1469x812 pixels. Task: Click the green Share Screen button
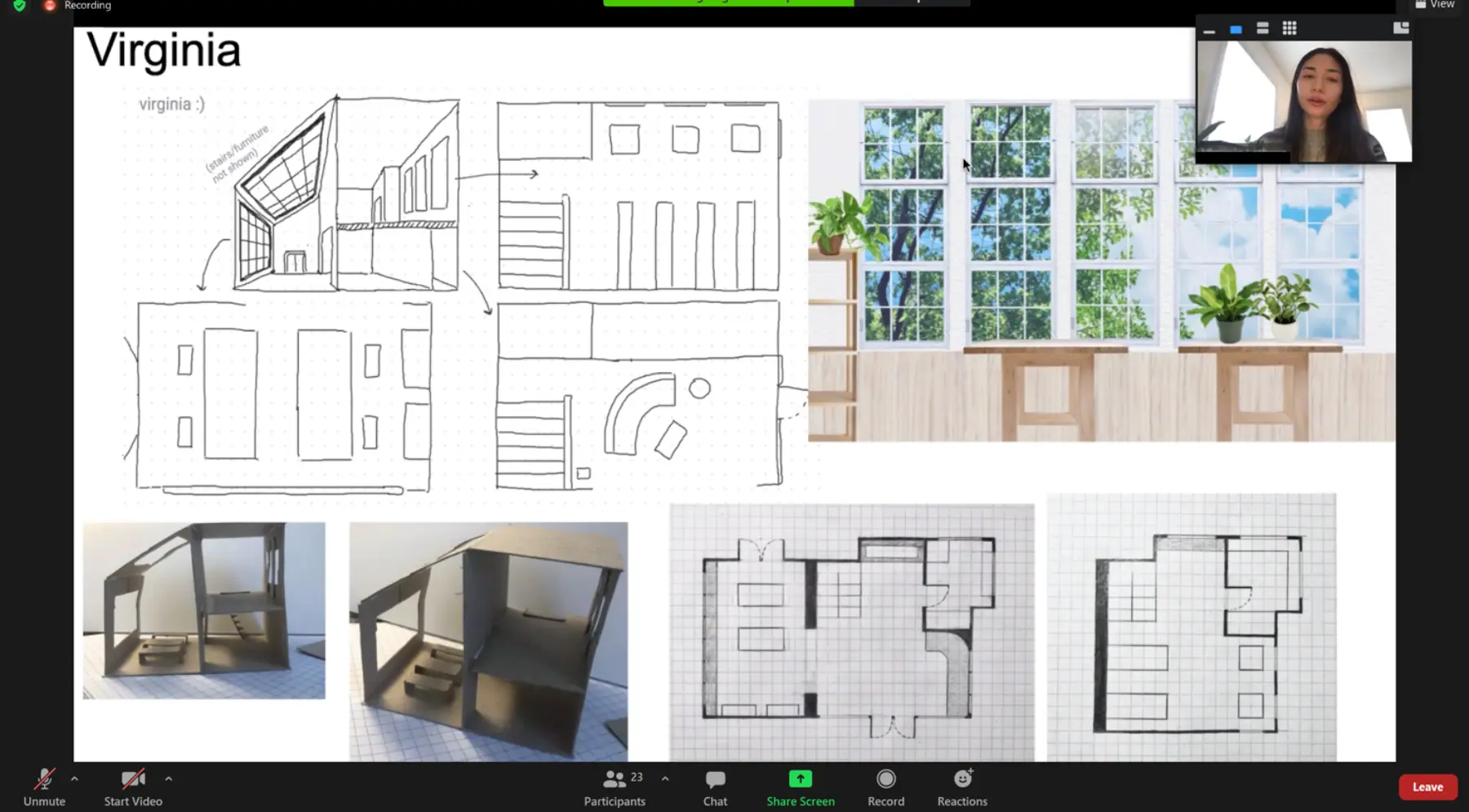[x=800, y=788]
